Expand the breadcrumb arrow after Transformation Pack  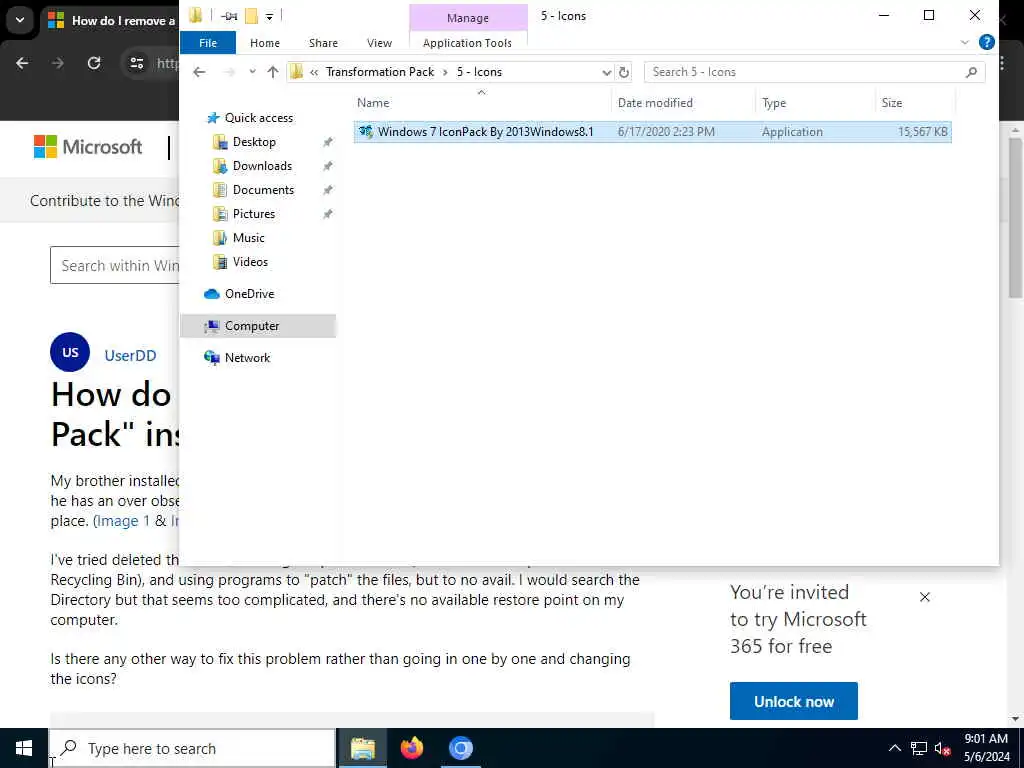[445, 72]
